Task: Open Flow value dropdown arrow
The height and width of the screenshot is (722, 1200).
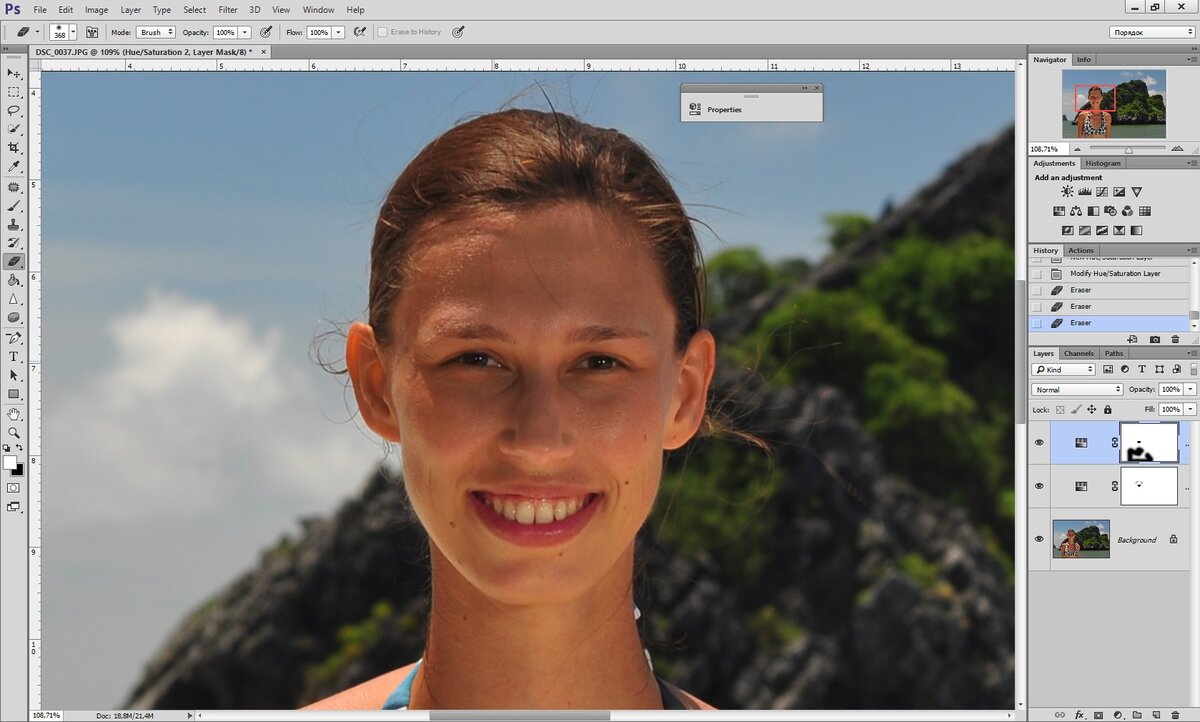Action: pyautogui.click(x=339, y=32)
